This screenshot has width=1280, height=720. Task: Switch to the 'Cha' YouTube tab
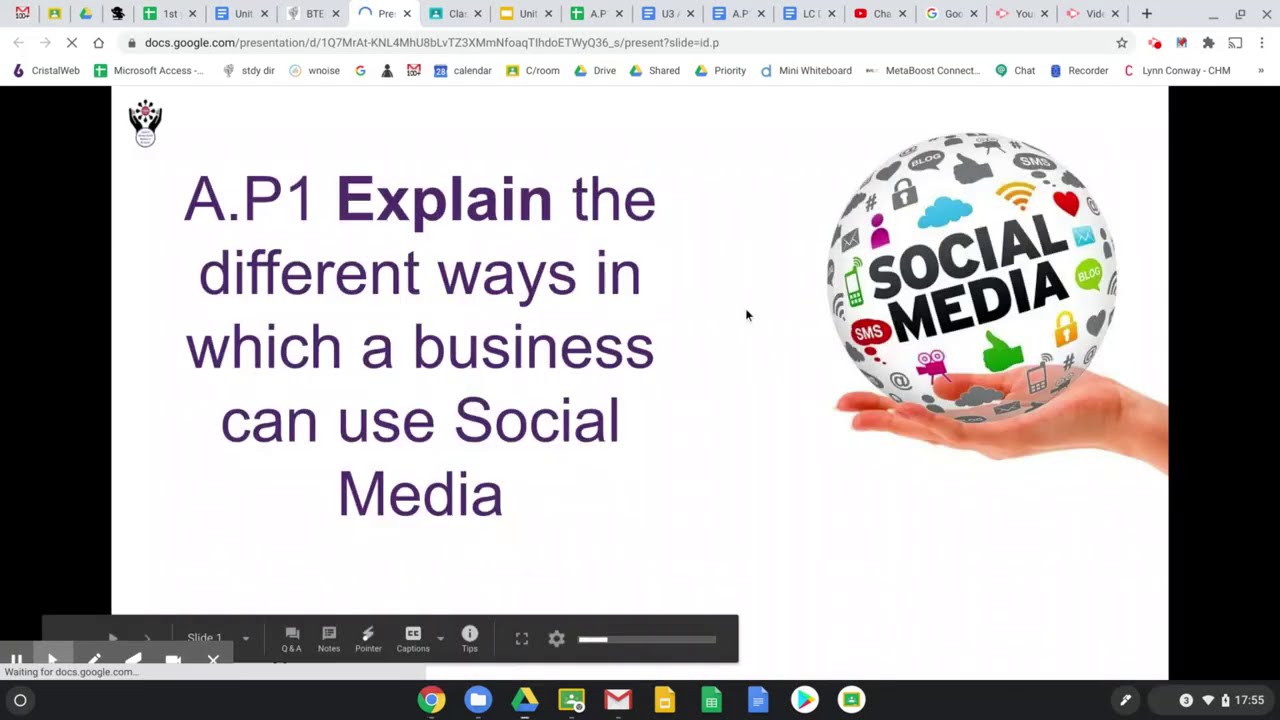pos(881,14)
